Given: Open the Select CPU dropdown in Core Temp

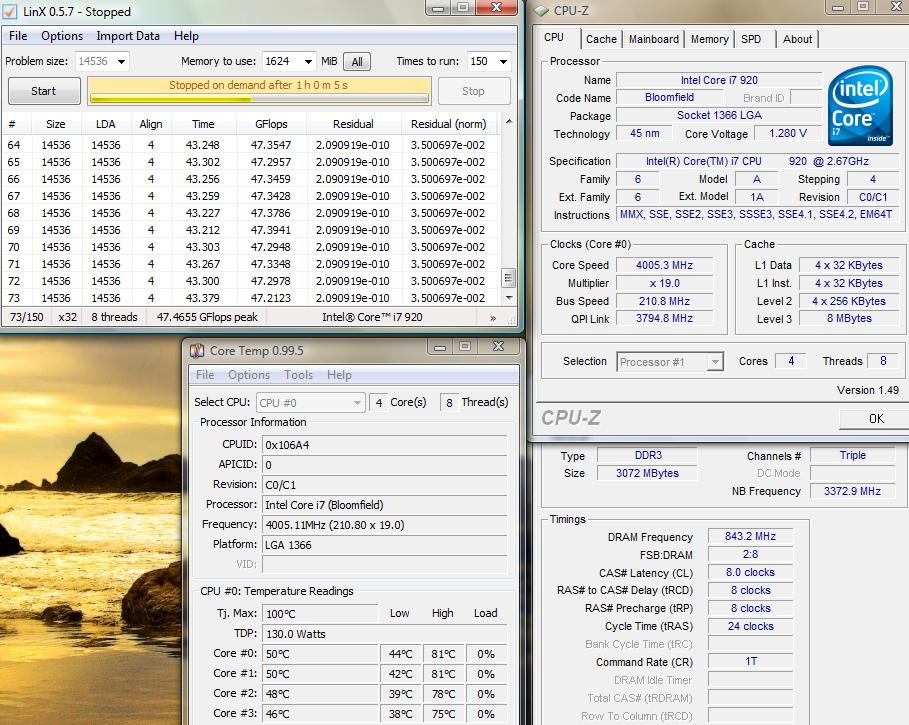Looking at the screenshot, I should (x=310, y=402).
